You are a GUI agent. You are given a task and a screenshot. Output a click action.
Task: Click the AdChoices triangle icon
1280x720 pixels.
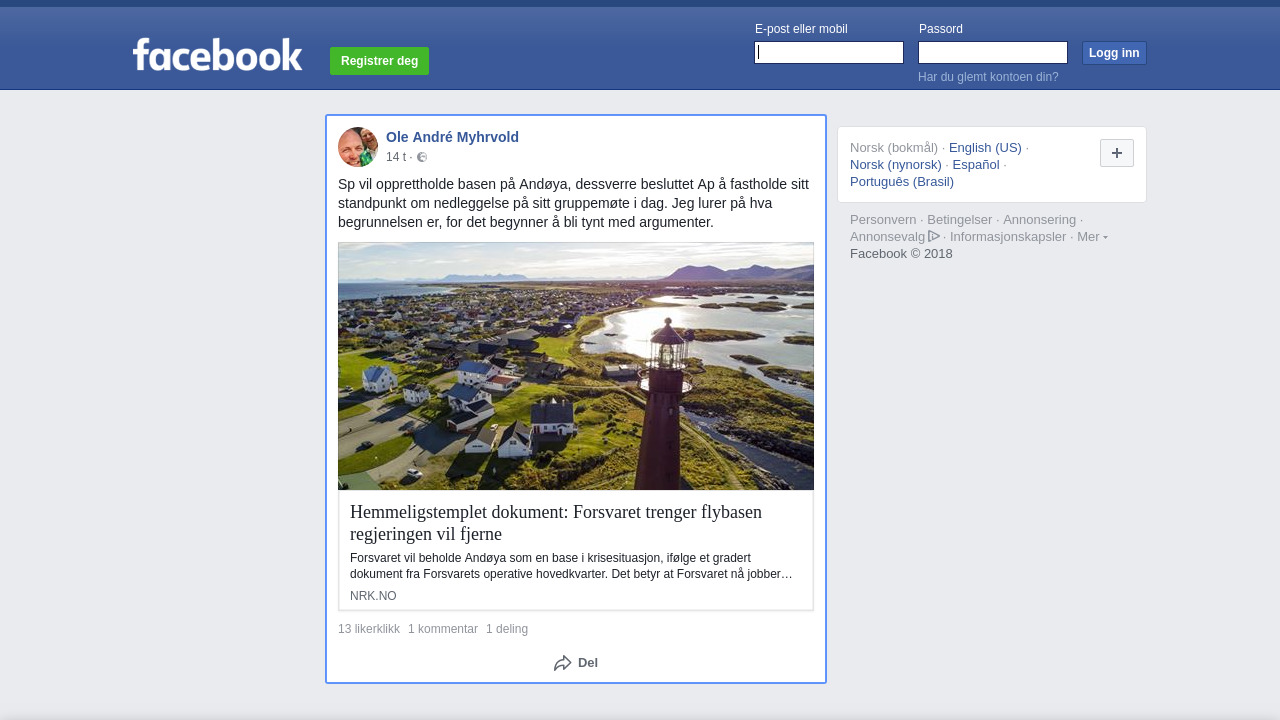point(934,236)
